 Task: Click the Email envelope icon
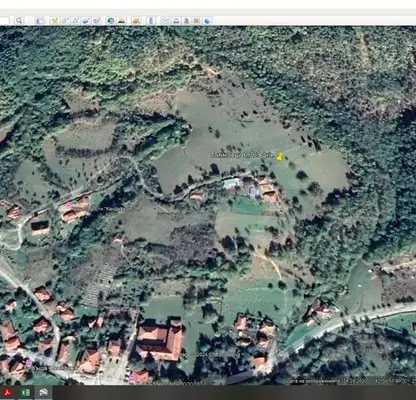tap(165, 21)
